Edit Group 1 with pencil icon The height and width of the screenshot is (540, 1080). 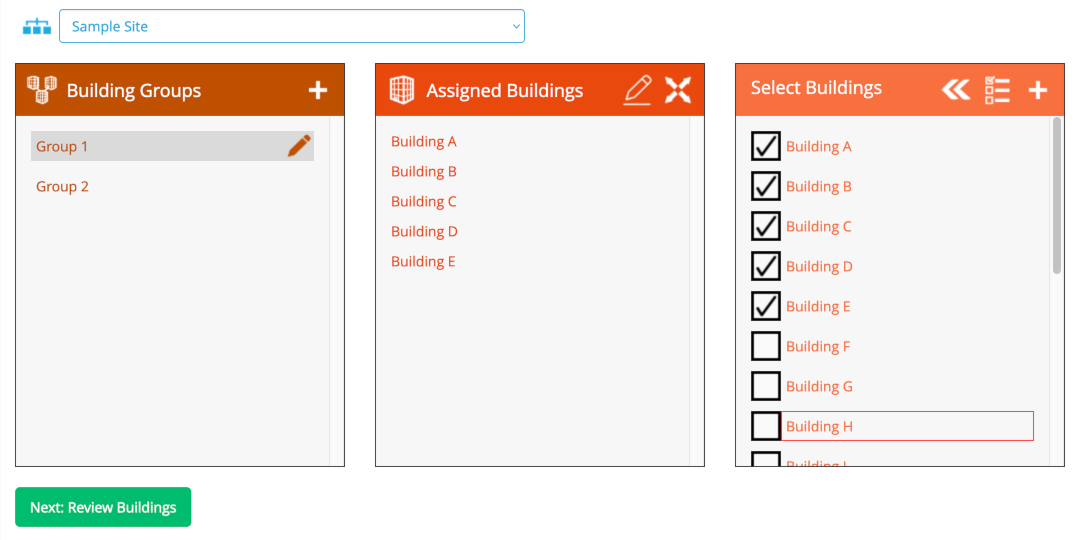298,146
